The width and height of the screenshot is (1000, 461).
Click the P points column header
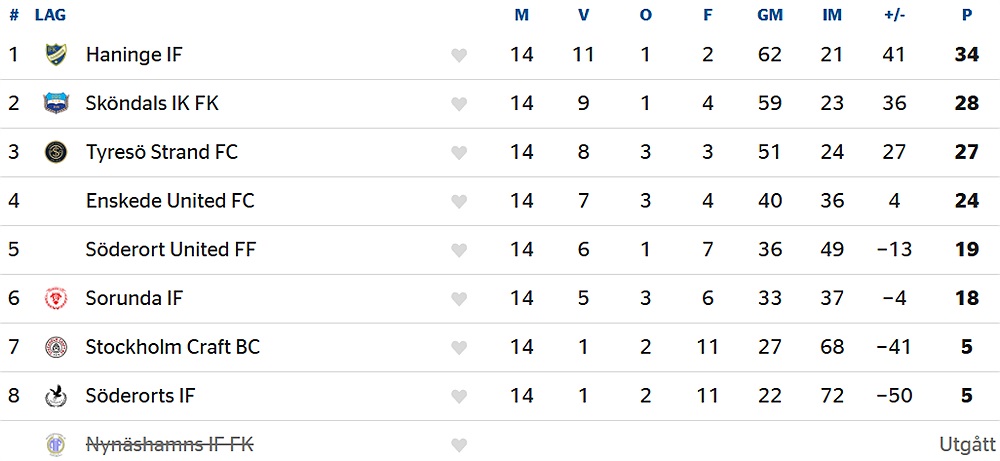pyautogui.click(x=967, y=15)
